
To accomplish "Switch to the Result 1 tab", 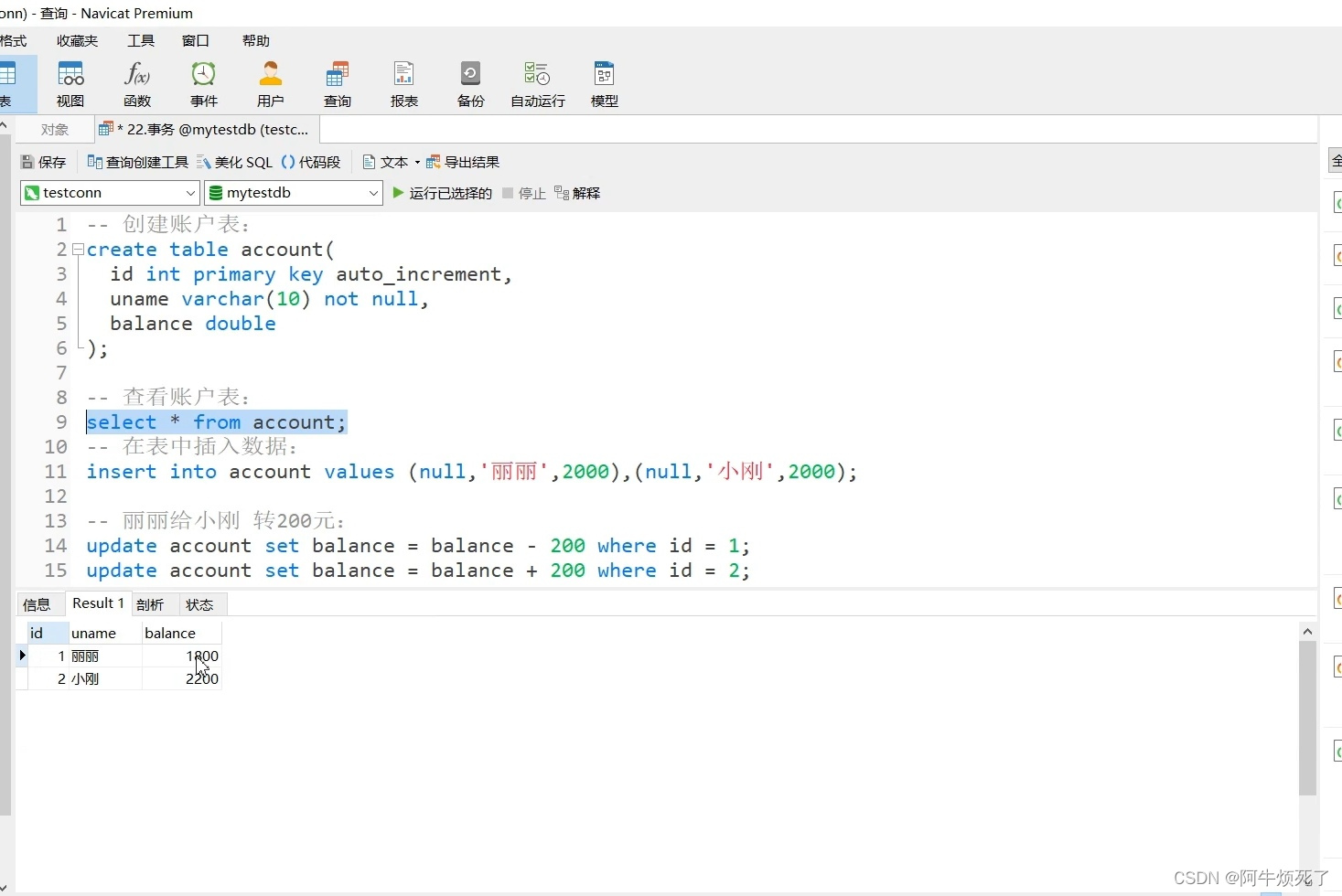I will (98, 603).
